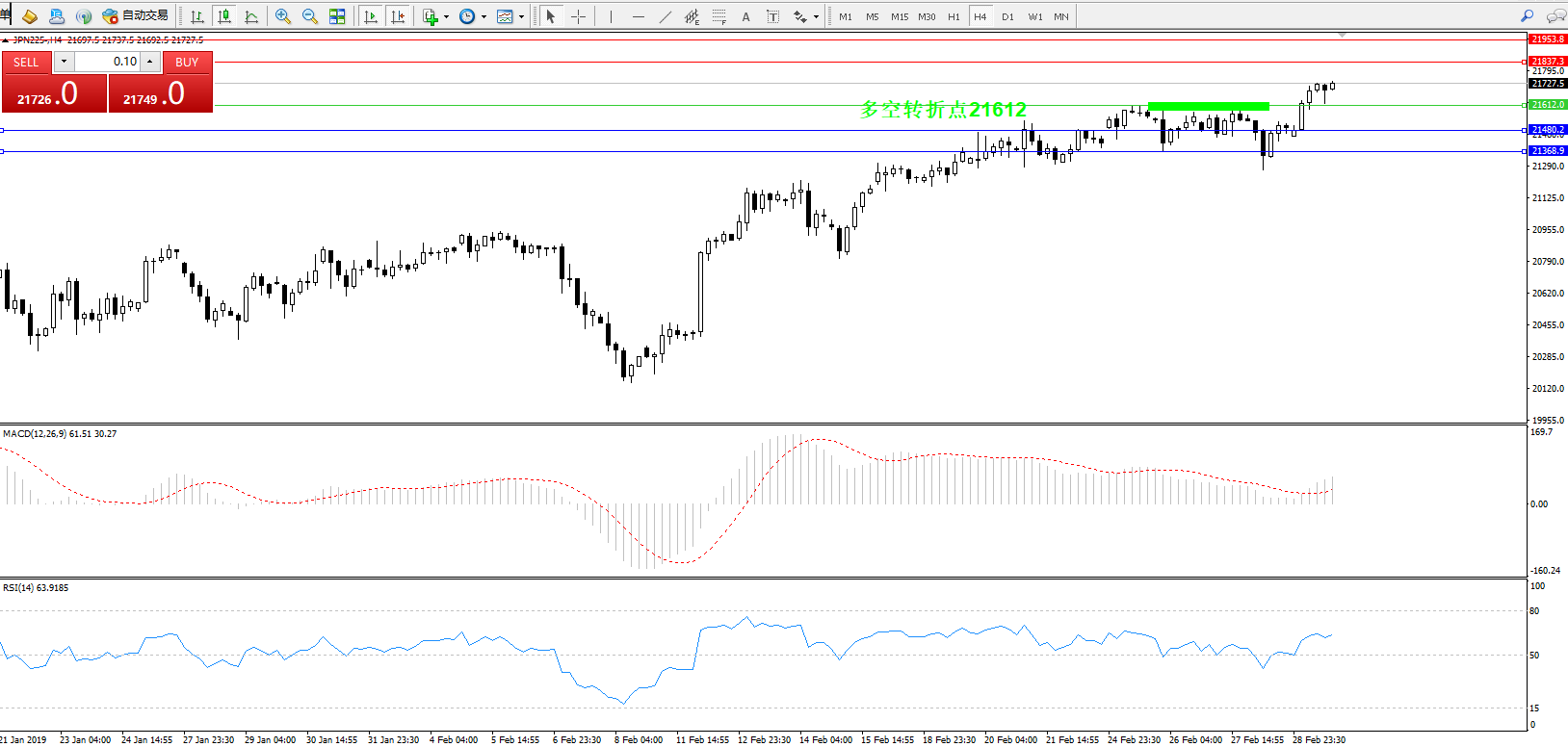Click the red SELL button
The height and width of the screenshot is (747, 1568).
coord(26,63)
